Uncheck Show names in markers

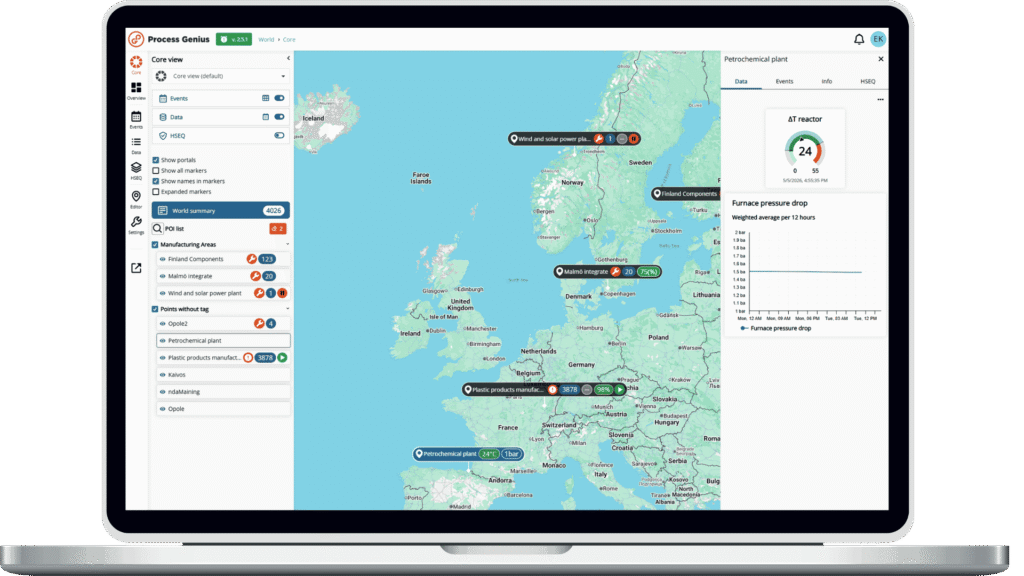click(x=155, y=181)
